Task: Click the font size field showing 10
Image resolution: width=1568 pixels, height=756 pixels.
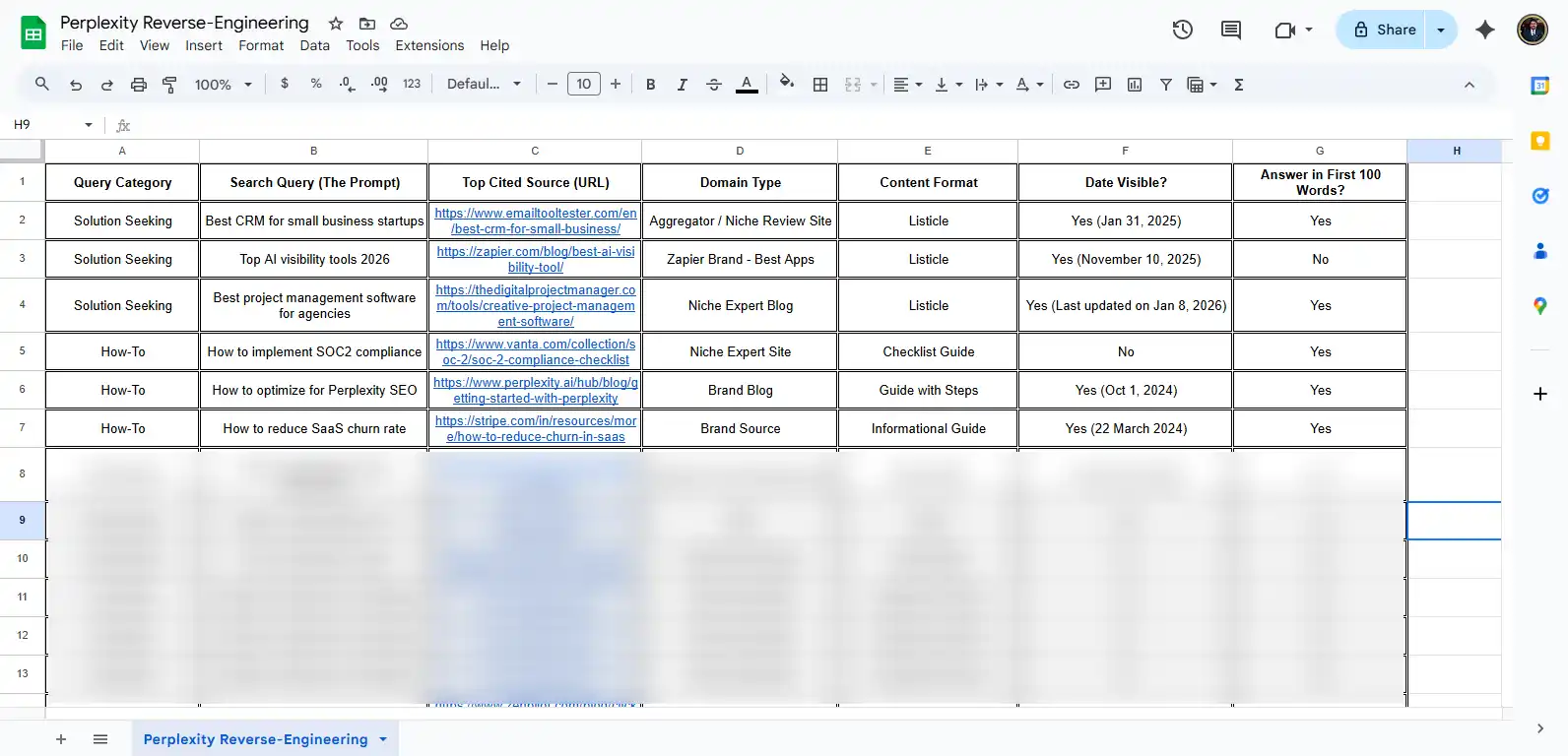Action: [584, 84]
